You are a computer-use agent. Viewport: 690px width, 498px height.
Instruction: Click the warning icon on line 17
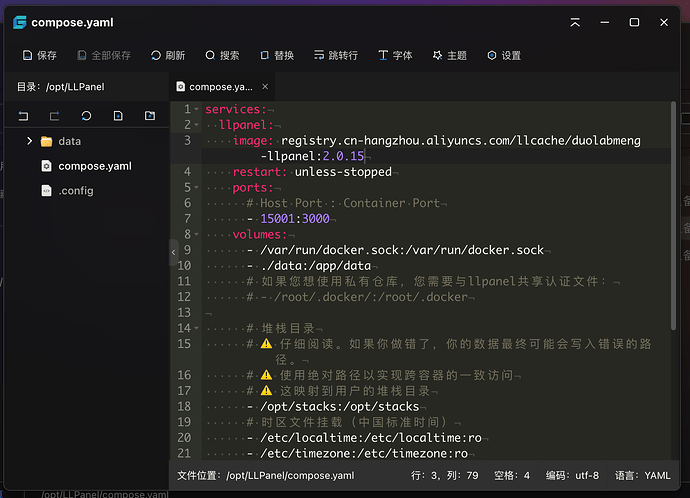tap(266, 391)
